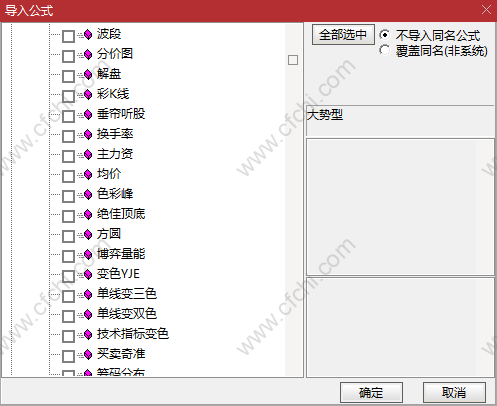Click the formula icon next to 彩K线
The height and width of the screenshot is (406, 497).
[88, 94]
